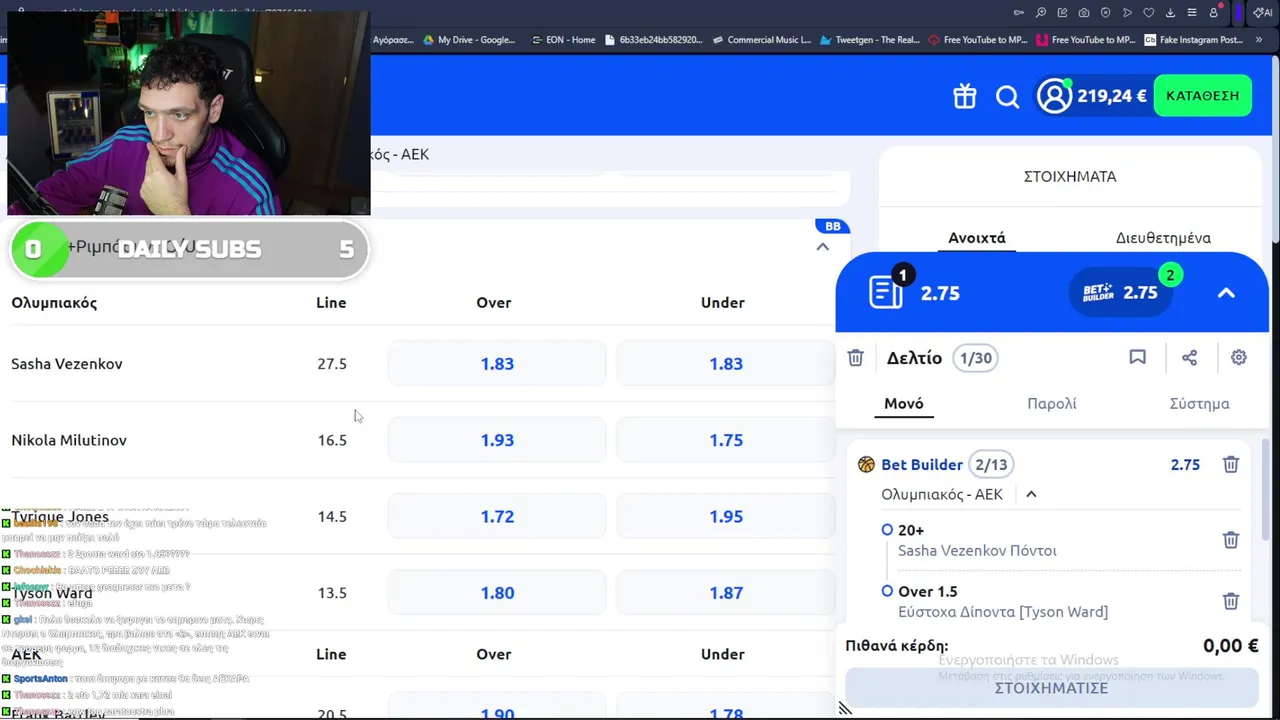Collapse the Ολυμπιακός - ΑΕΚ selections chevron
The width and height of the screenshot is (1280, 720).
[x=1031, y=494]
